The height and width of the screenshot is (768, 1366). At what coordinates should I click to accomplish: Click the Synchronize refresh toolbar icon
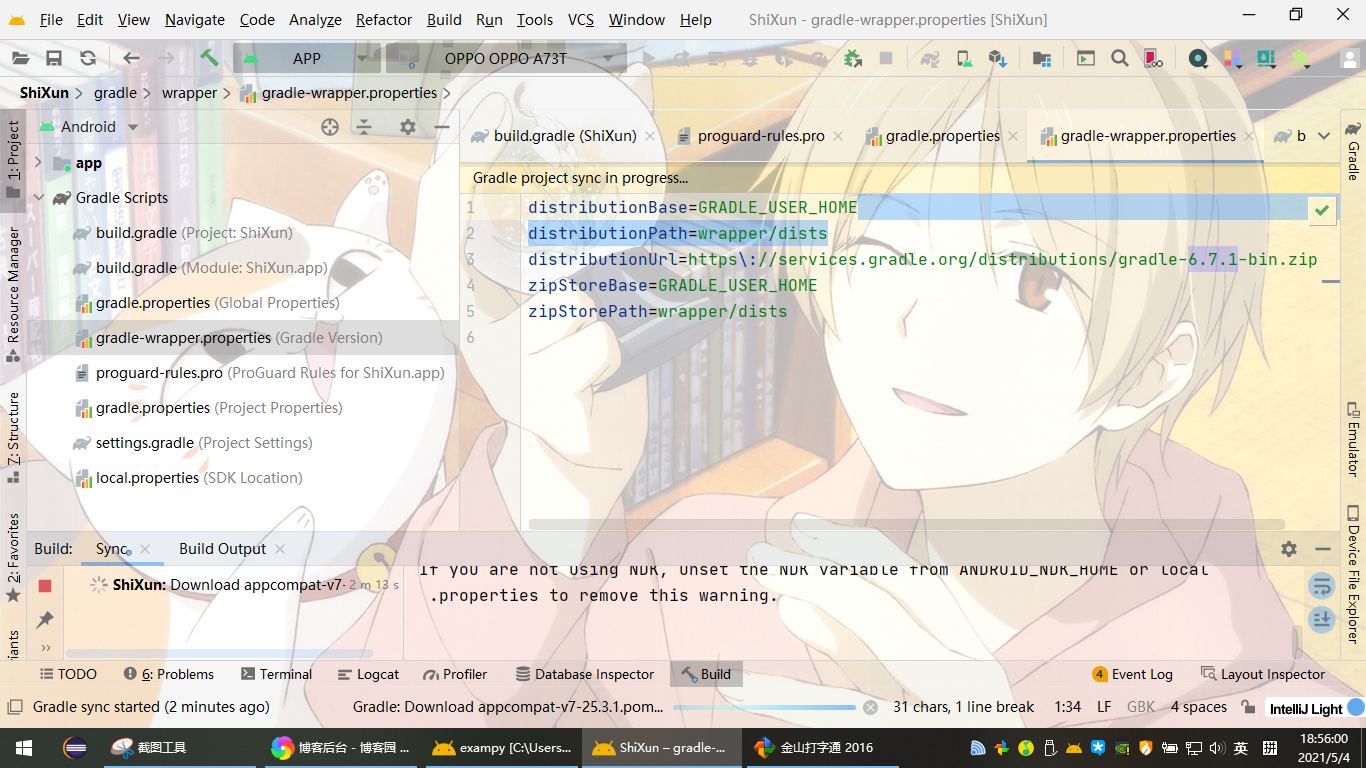pyautogui.click(x=88, y=59)
